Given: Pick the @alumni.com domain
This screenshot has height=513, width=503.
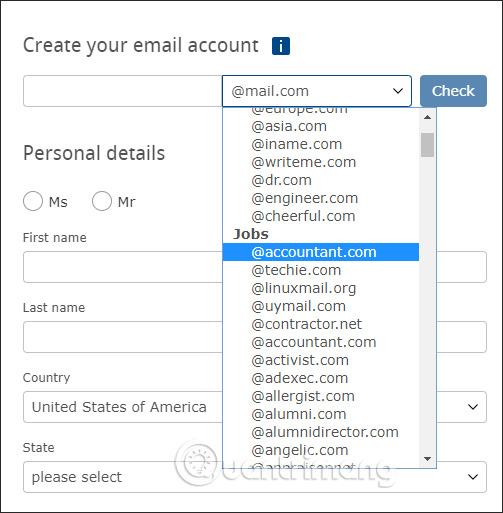Looking at the screenshot, I should pyautogui.click(x=321, y=414).
